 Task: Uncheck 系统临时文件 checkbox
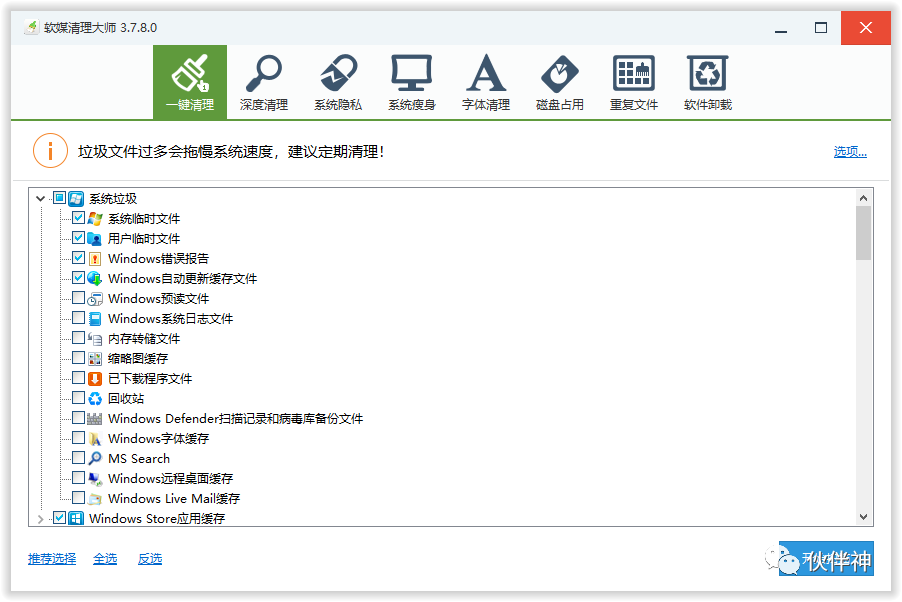coord(78,218)
